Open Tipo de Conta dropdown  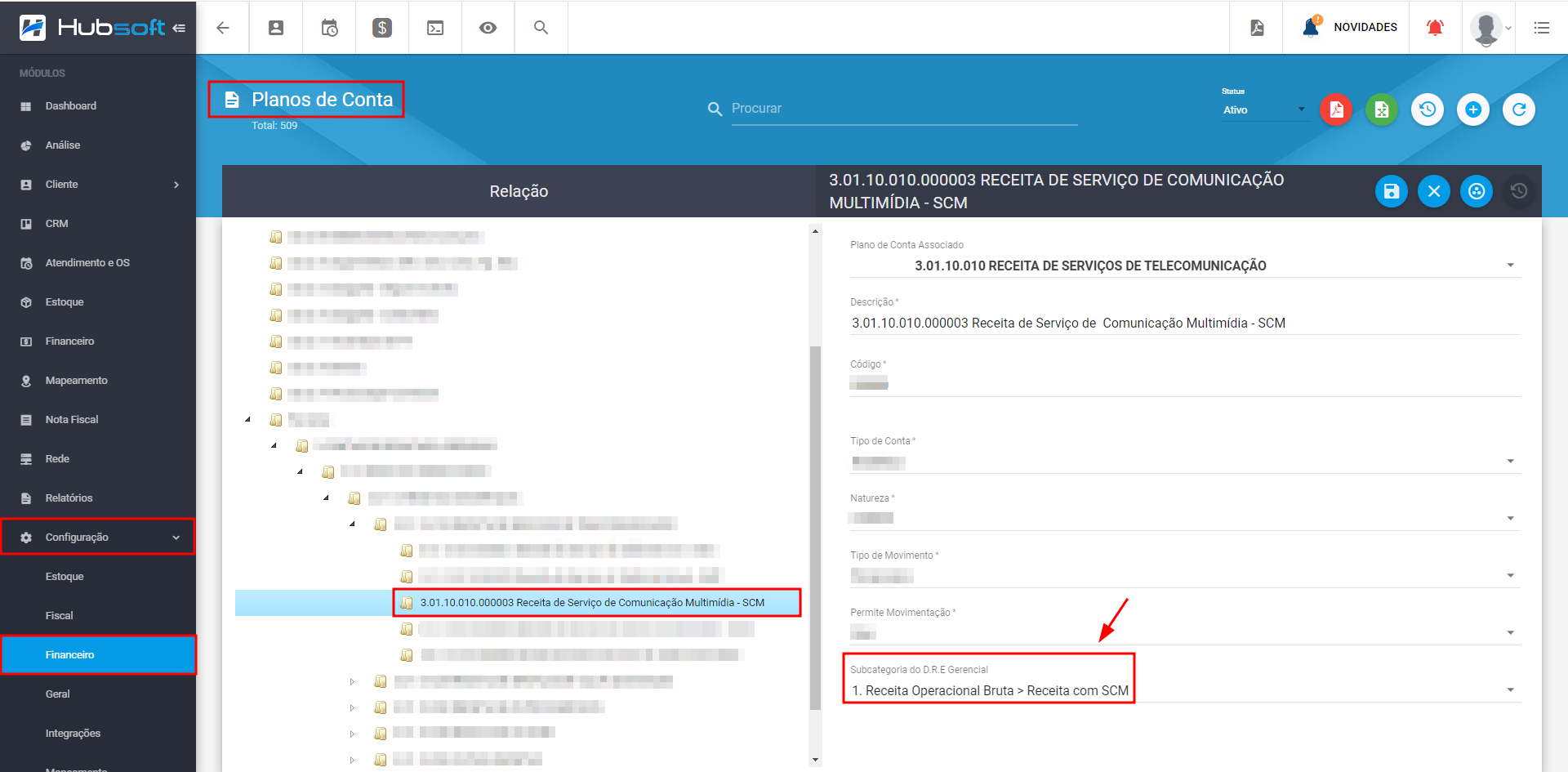(x=1185, y=462)
